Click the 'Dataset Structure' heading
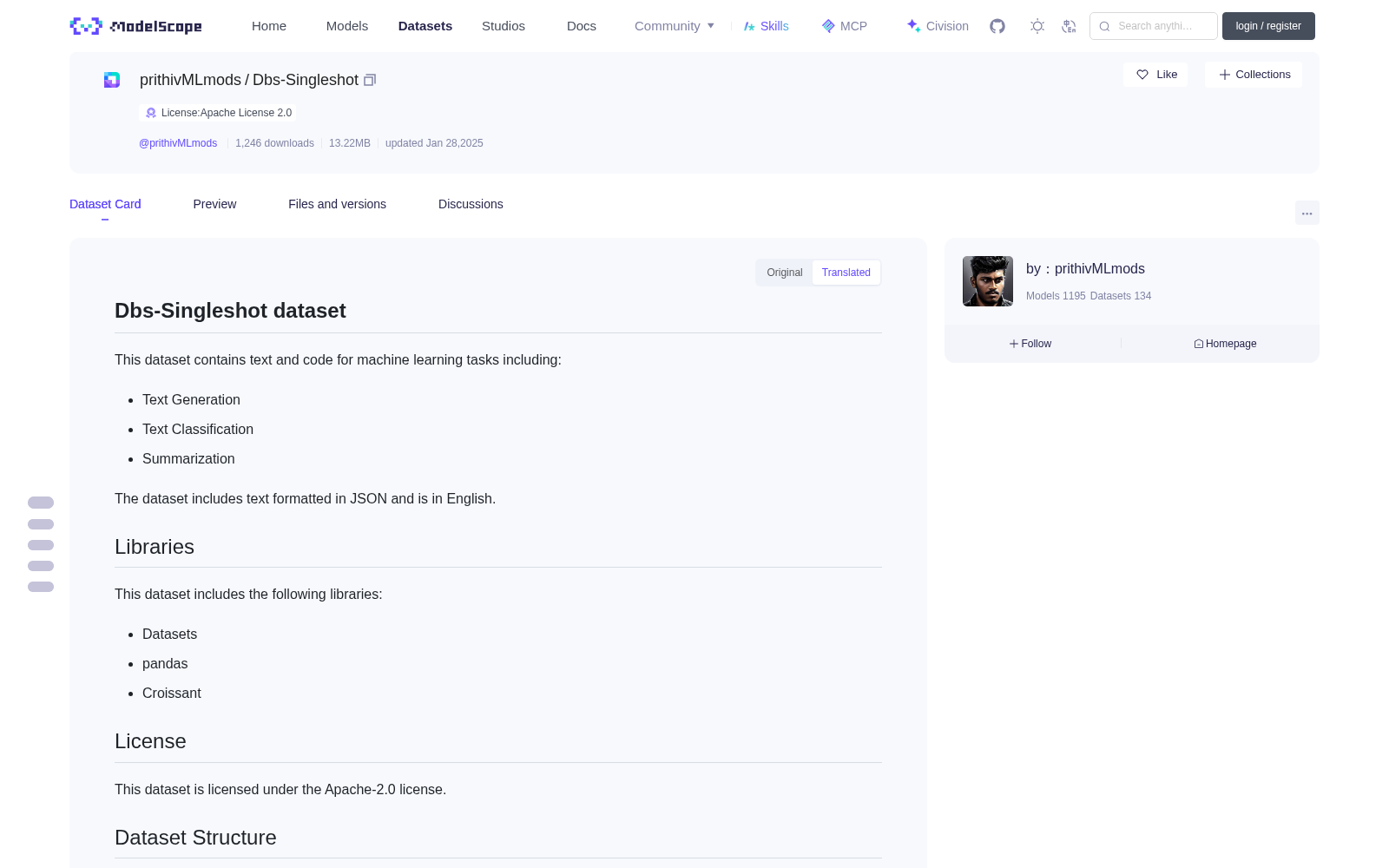Image resolution: width=1389 pixels, height=868 pixels. click(195, 838)
